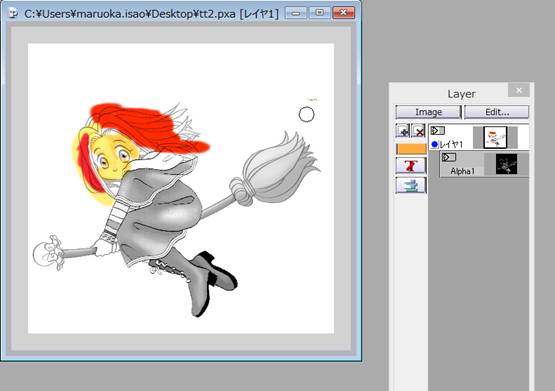Click the red text layer icon
The width and height of the screenshot is (555, 391).
click(x=411, y=165)
